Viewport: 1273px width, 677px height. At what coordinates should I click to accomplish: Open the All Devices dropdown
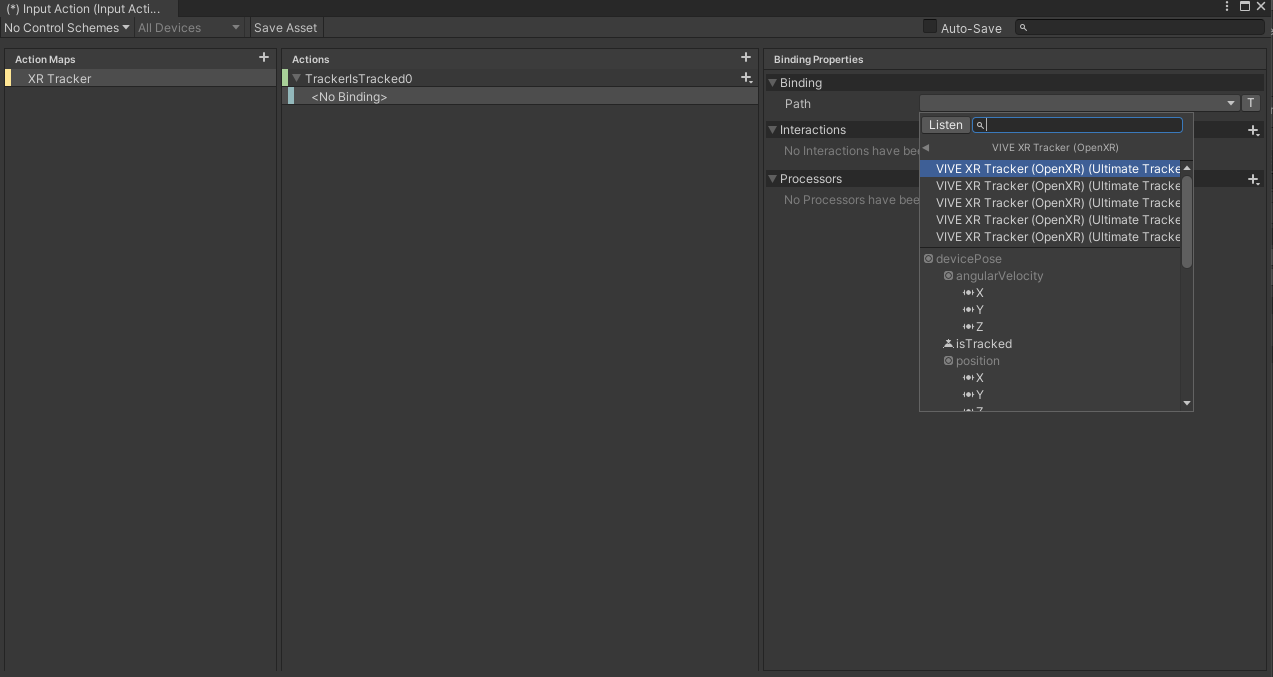pos(189,28)
